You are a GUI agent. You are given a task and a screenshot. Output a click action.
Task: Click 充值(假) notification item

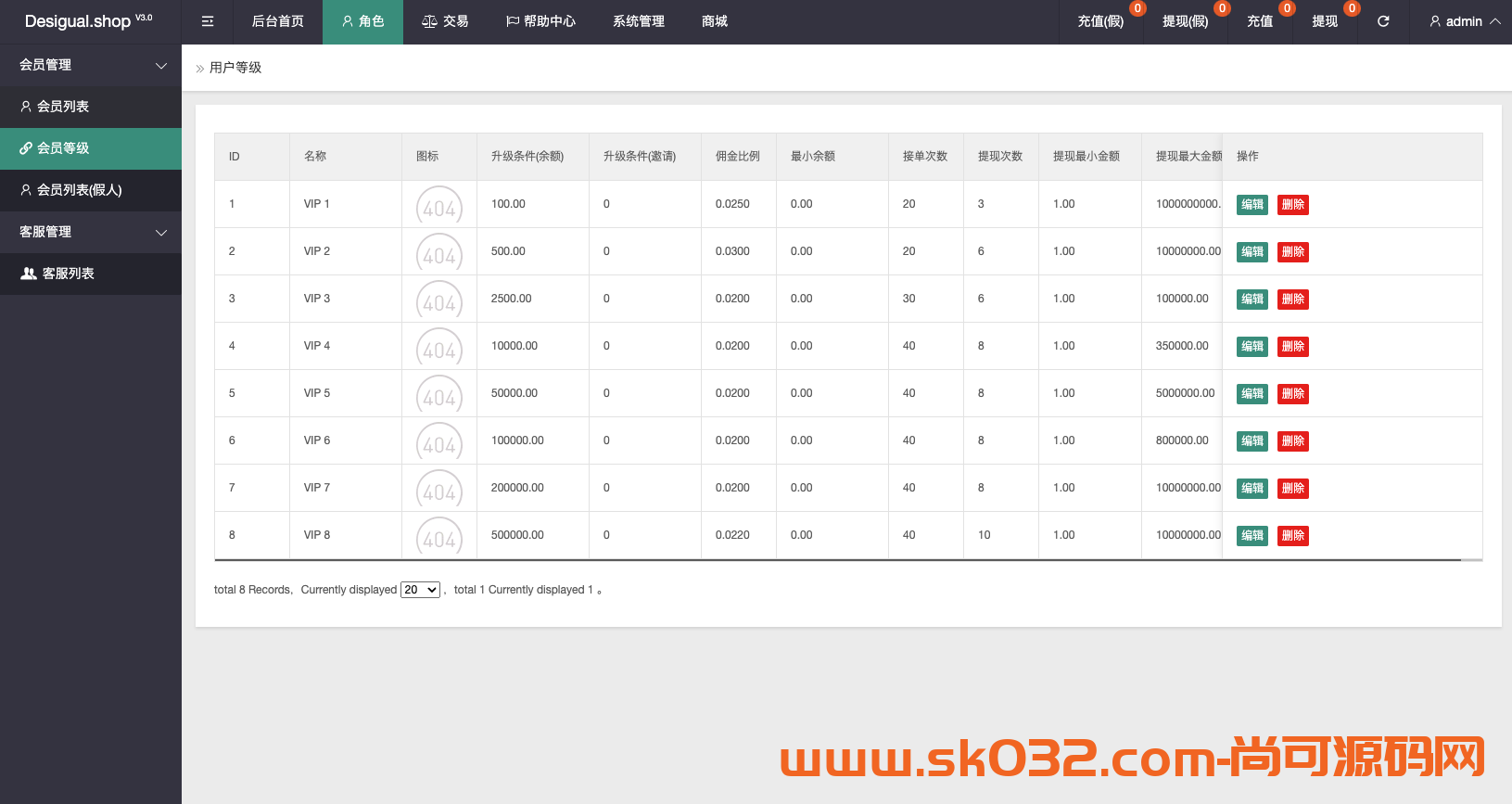(x=1100, y=21)
